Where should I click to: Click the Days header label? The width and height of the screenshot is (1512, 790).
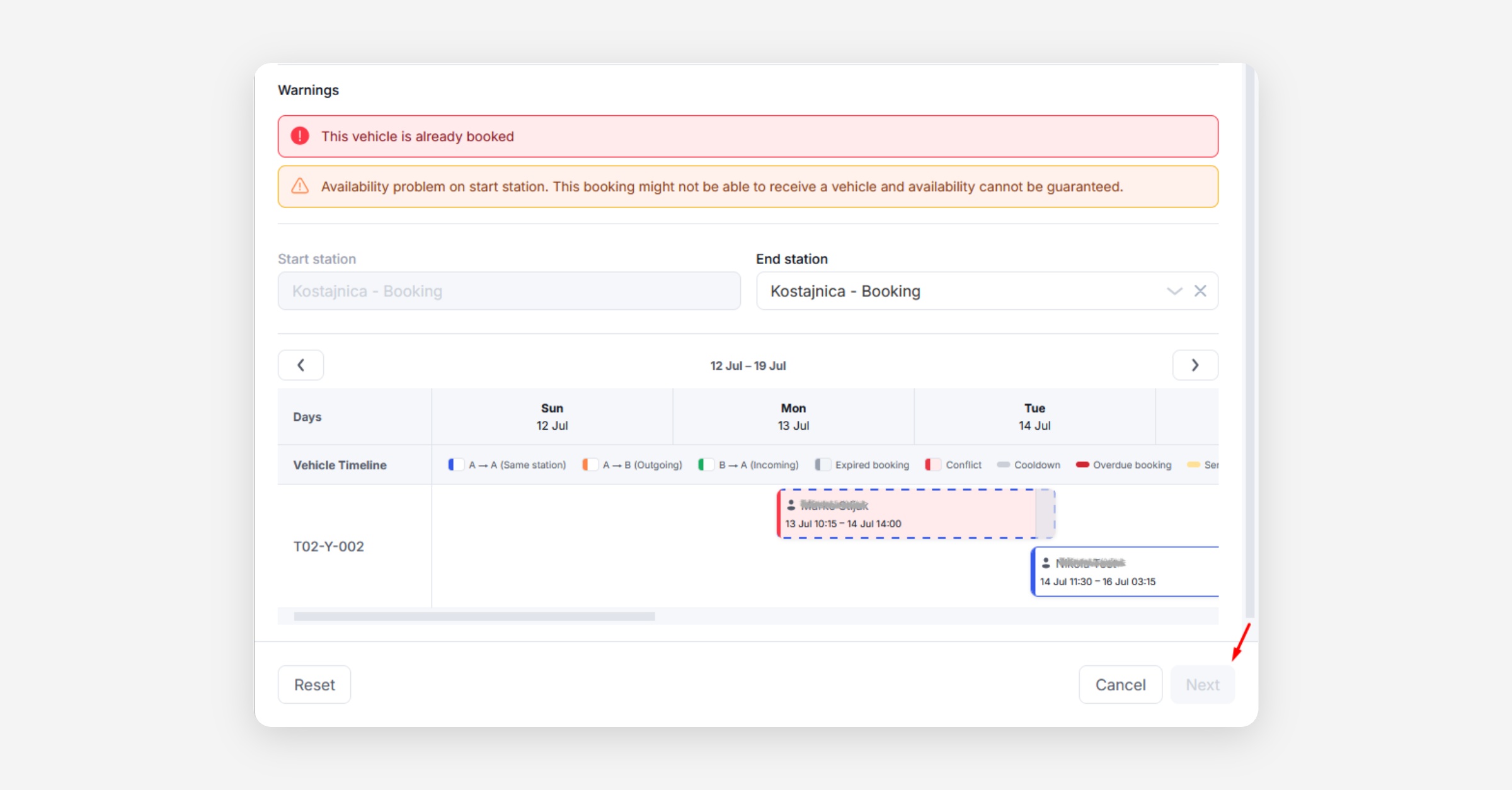[307, 417]
